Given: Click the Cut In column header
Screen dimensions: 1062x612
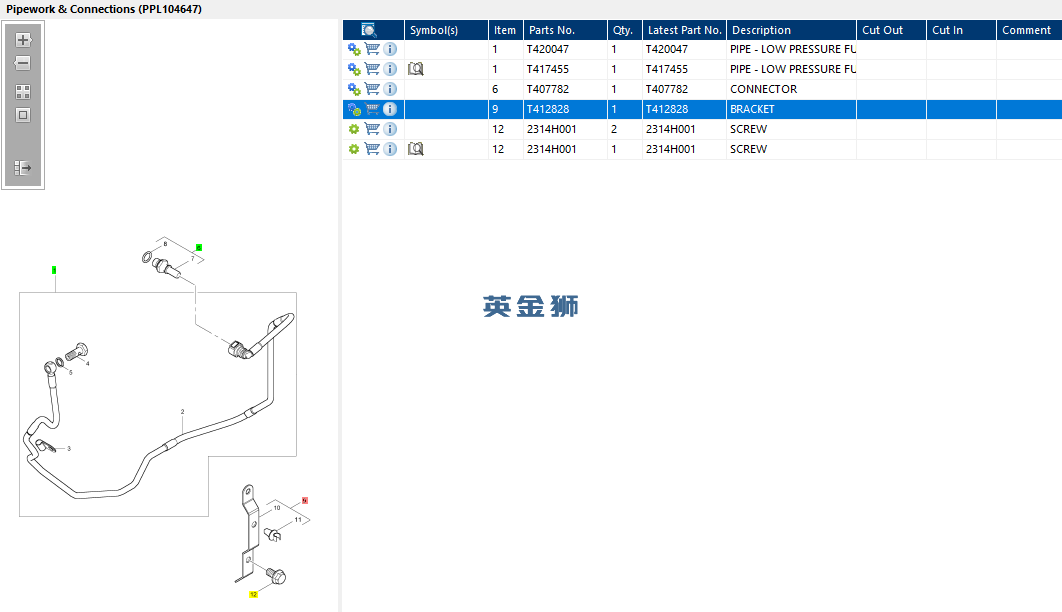Looking at the screenshot, I should click(961, 30).
